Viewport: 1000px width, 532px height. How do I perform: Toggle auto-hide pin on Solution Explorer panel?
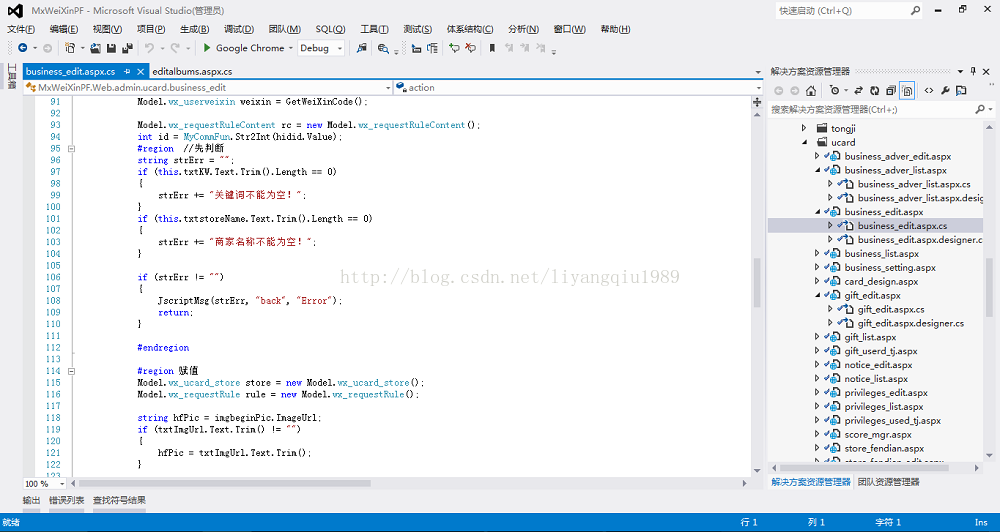[x=973, y=71]
